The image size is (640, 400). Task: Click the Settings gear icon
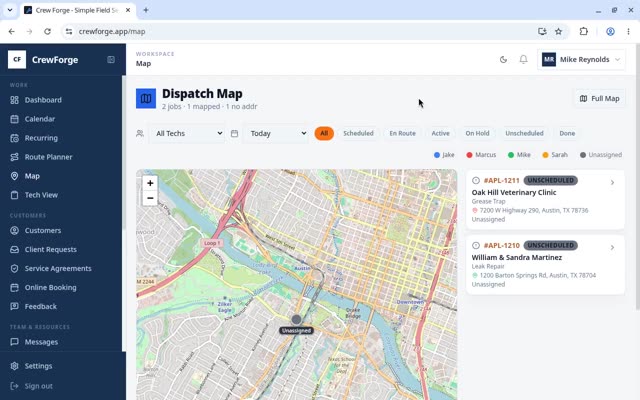[14, 366]
